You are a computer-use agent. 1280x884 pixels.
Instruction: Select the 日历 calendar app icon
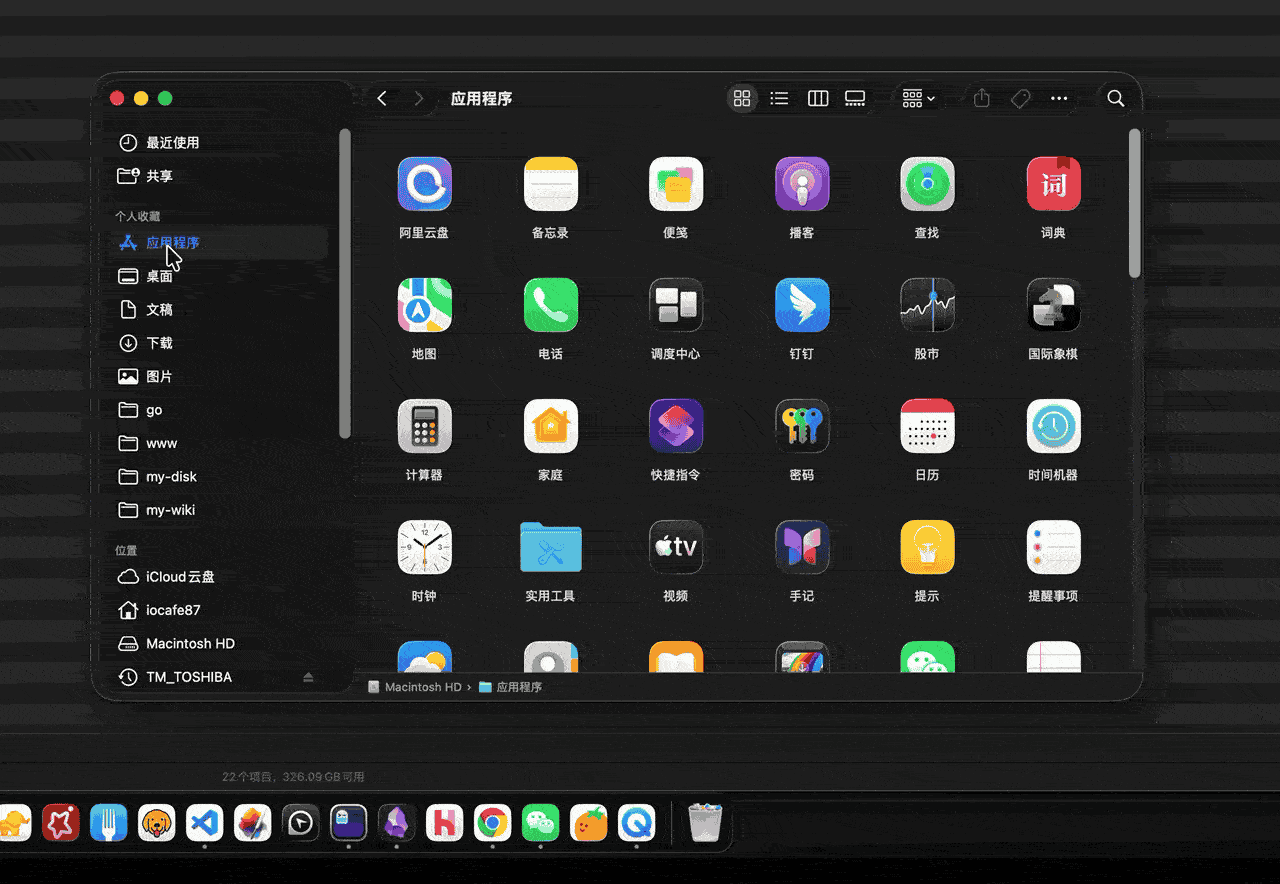coord(927,426)
